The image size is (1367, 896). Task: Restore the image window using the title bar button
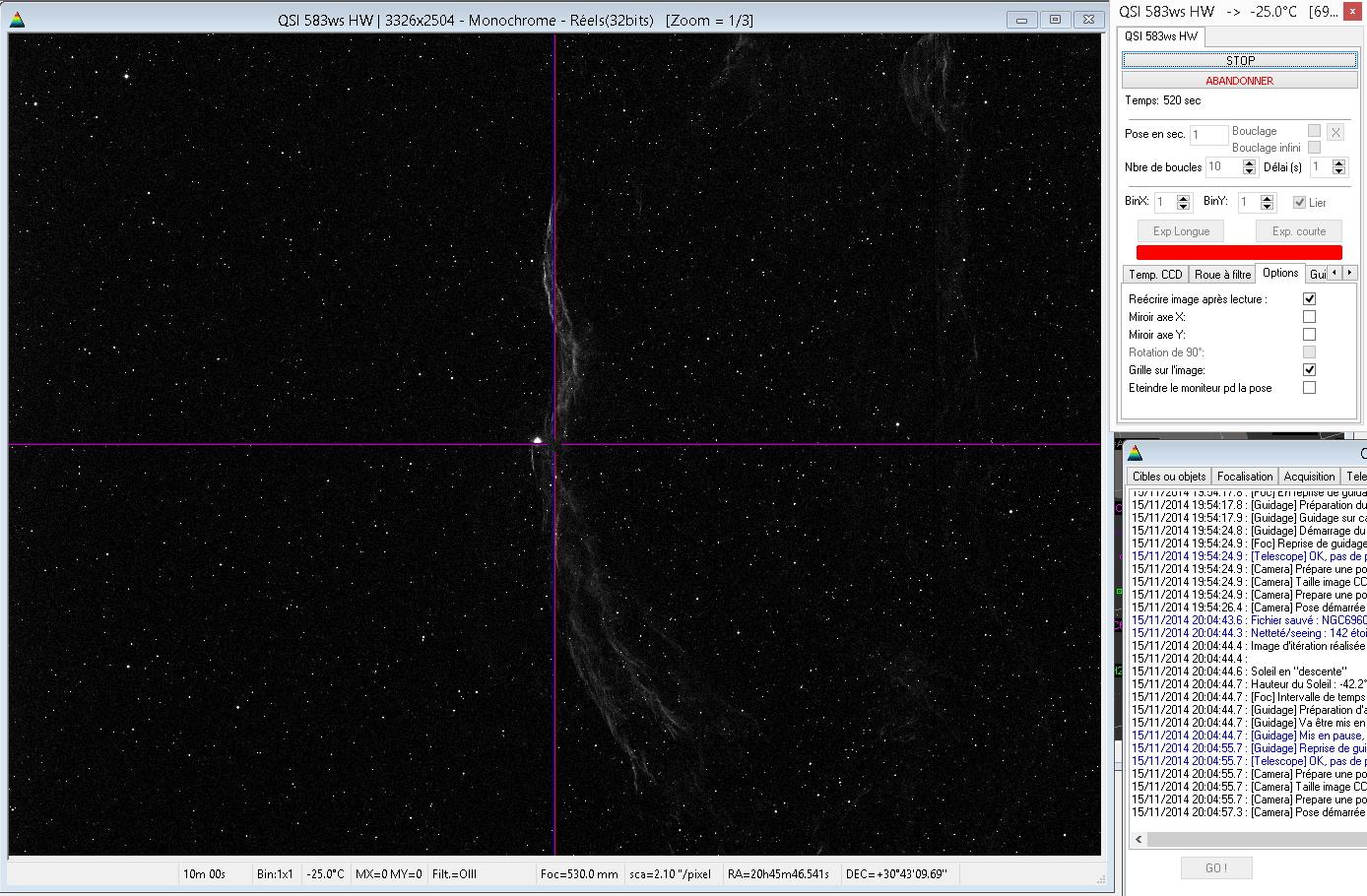click(1055, 20)
